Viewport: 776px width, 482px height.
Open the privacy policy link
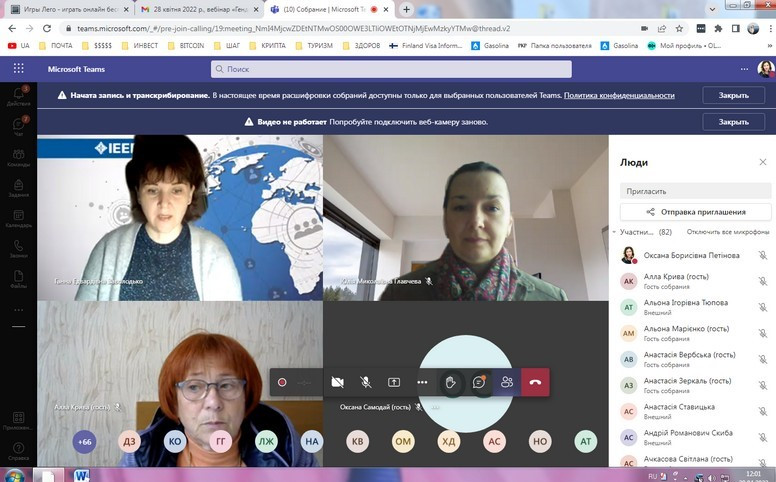[619, 95]
